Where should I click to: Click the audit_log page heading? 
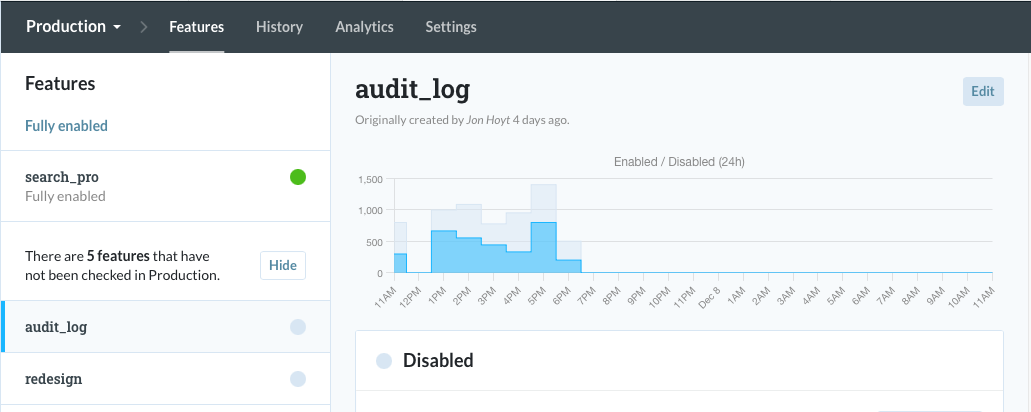pos(412,89)
